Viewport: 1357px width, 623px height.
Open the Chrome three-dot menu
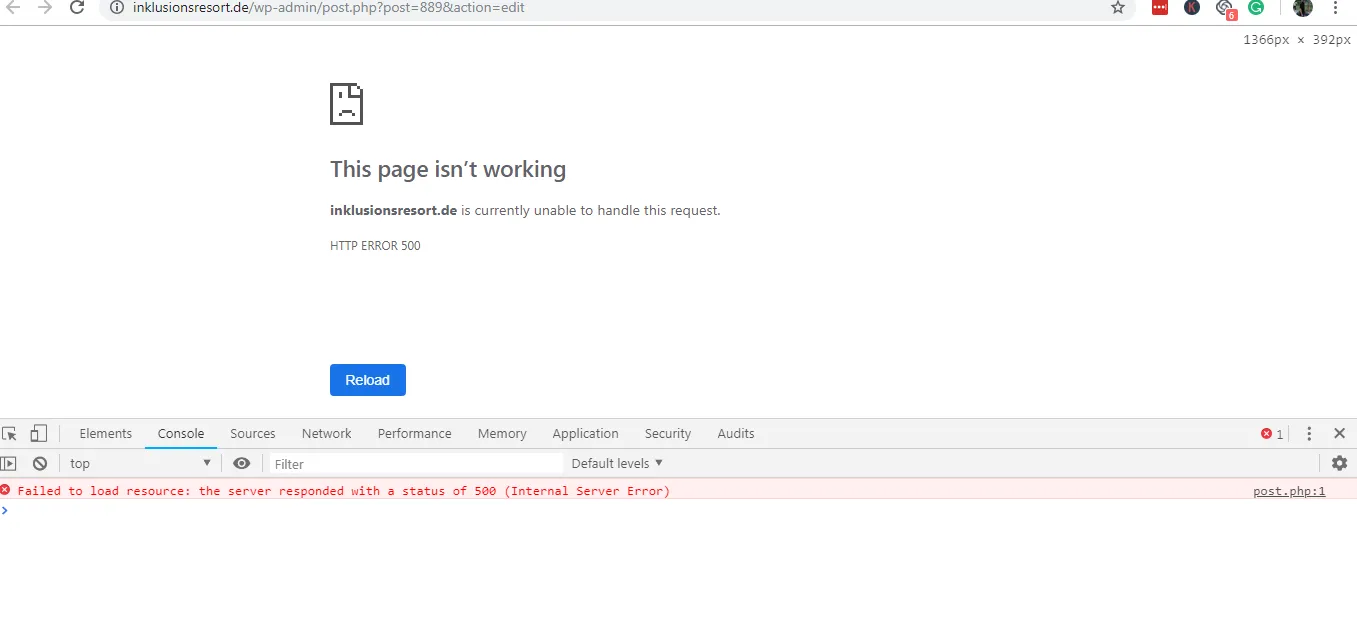tap(1336, 8)
